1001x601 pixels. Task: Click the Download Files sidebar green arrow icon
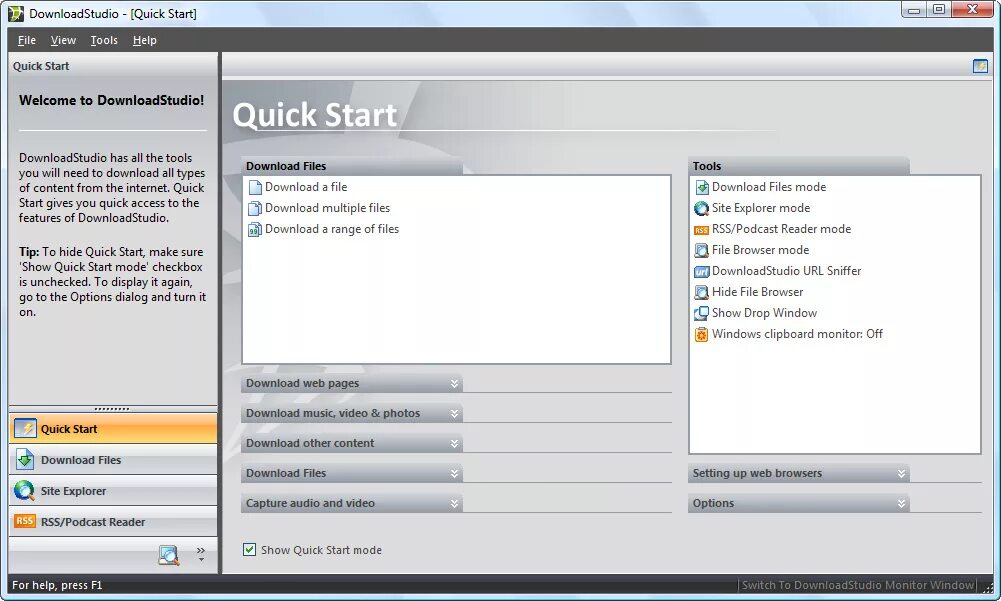(x=25, y=460)
